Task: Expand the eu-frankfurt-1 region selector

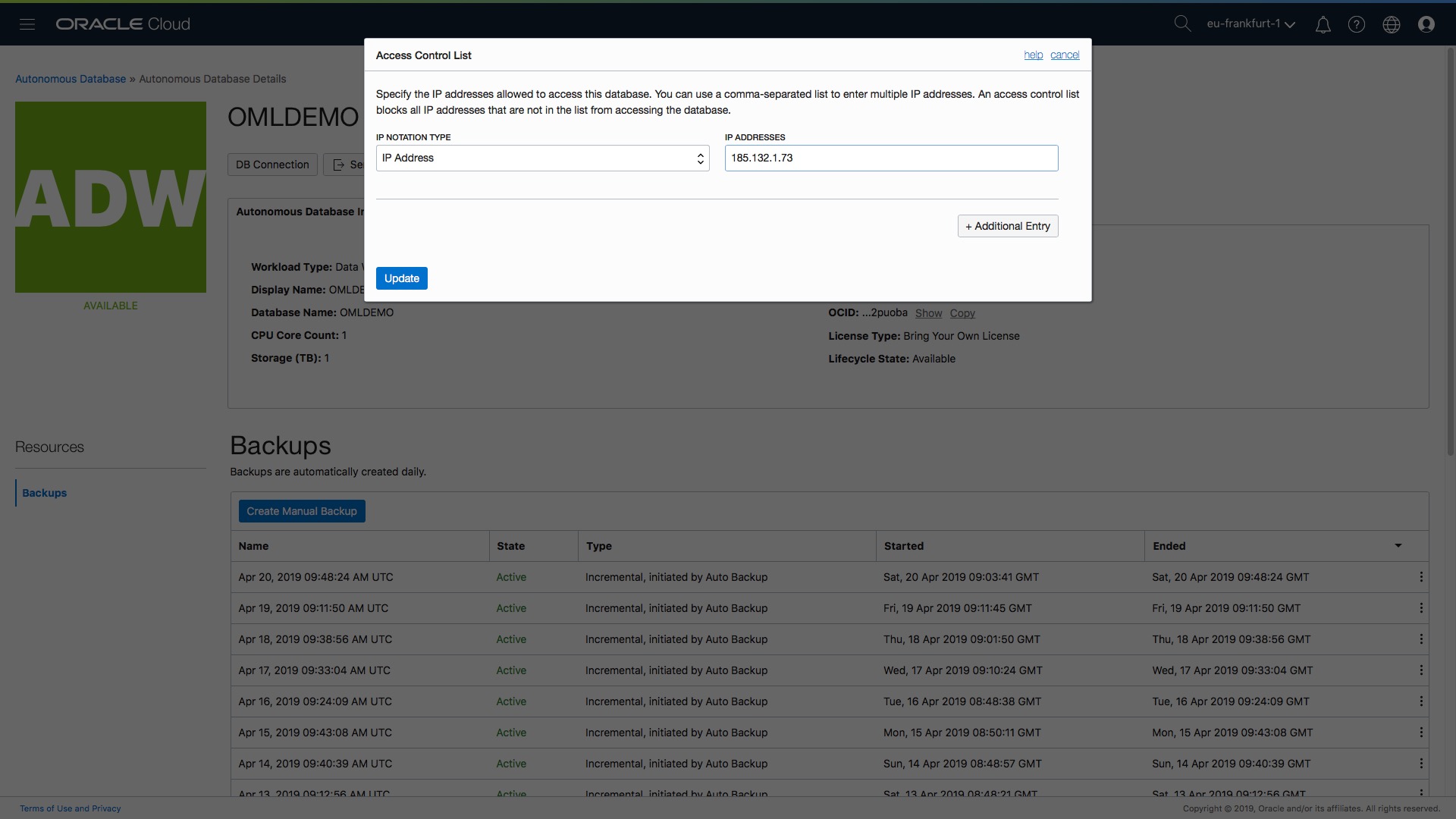Action: (1250, 24)
